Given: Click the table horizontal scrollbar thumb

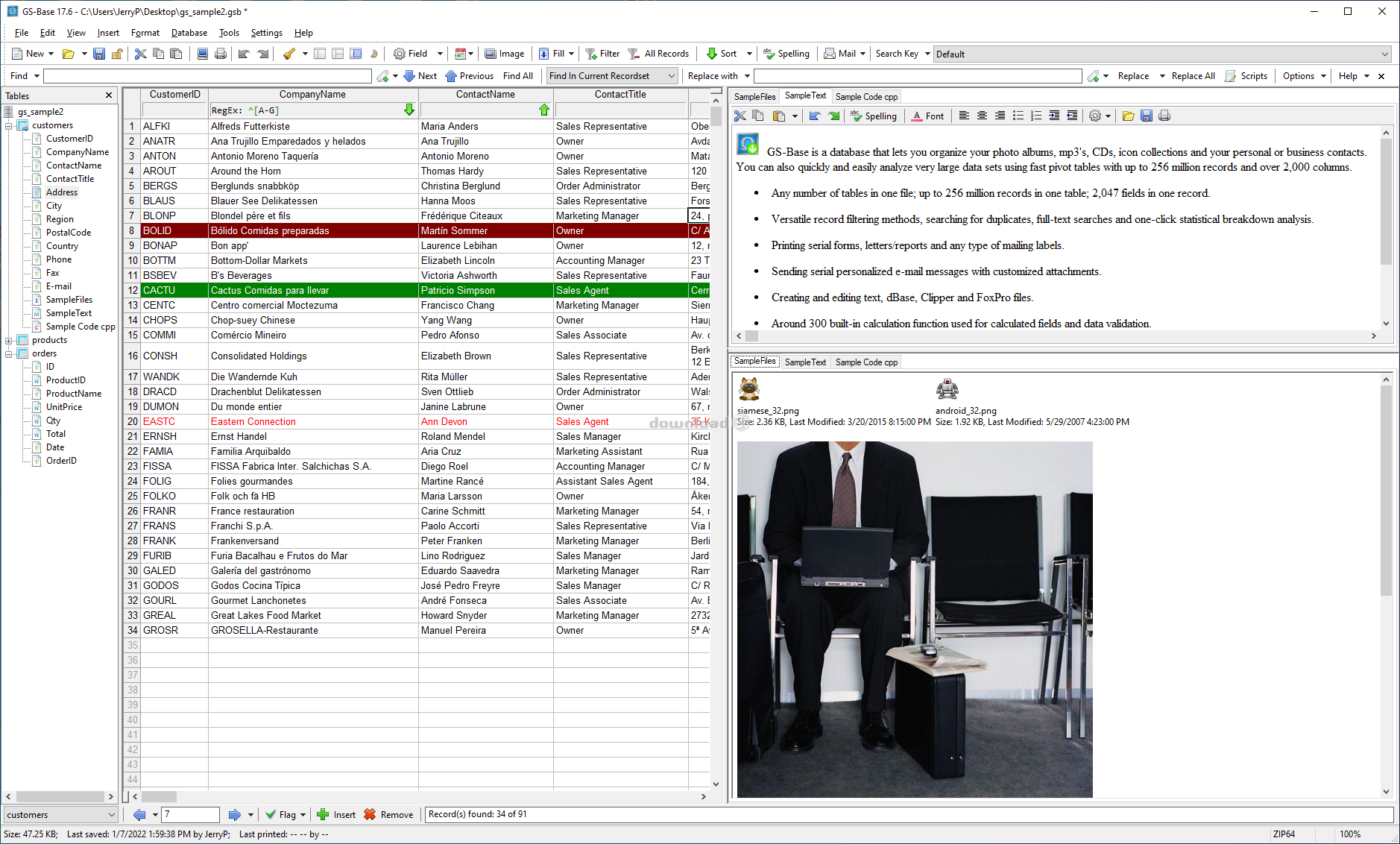Looking at the screenshot, I should coord(160,796).
